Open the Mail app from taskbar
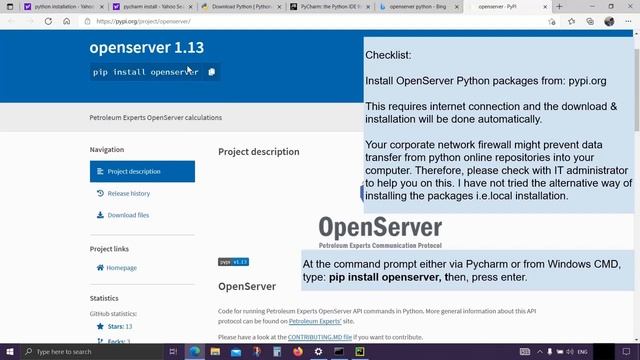 click(236, 351)
